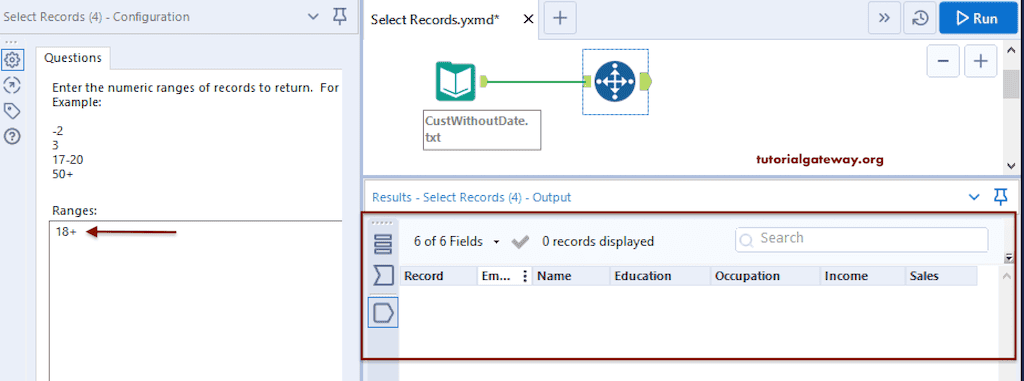1024x381 pixels.
Task: Open the Configuration window dropdown arrow
Action: pos(313,17)
